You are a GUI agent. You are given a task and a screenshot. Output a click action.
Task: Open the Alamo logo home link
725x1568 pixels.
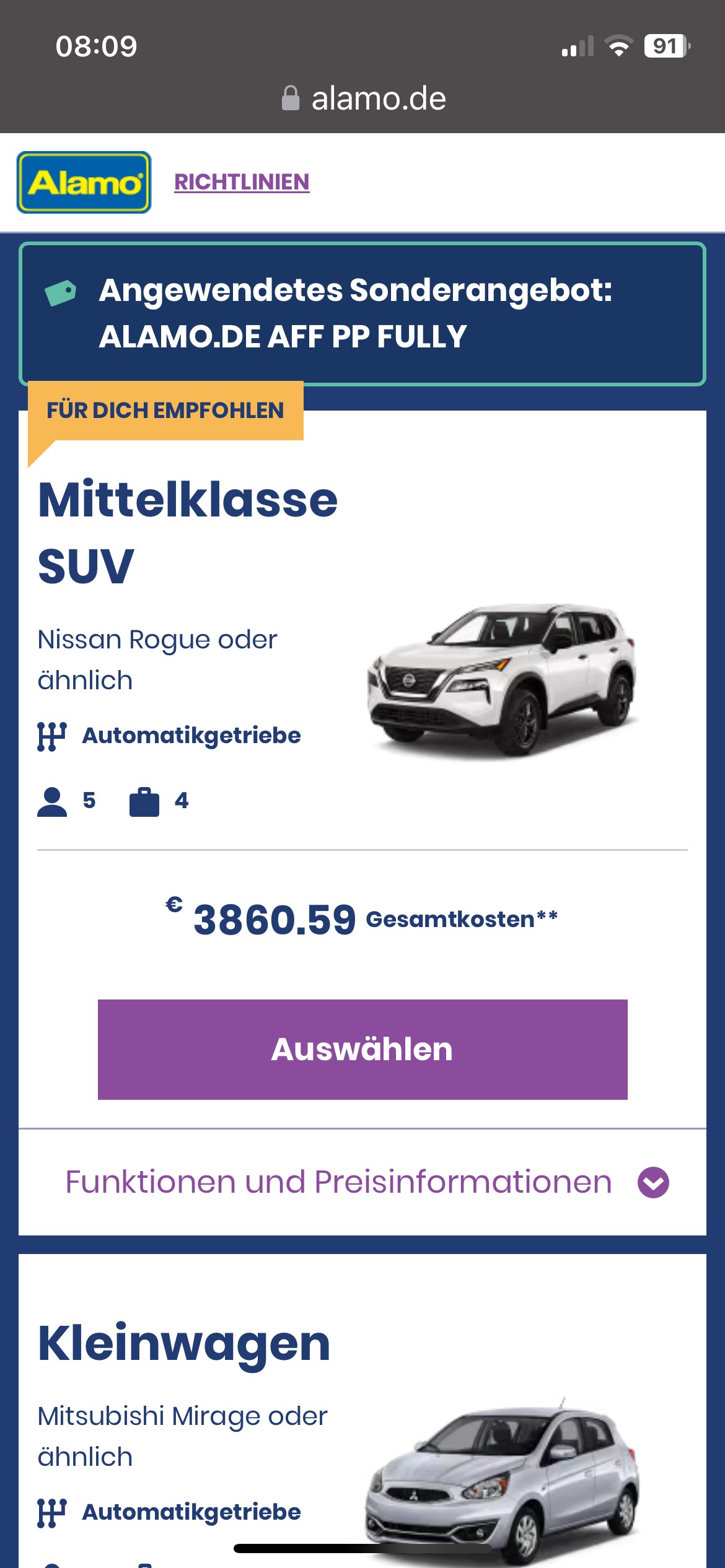coord(84,183)
